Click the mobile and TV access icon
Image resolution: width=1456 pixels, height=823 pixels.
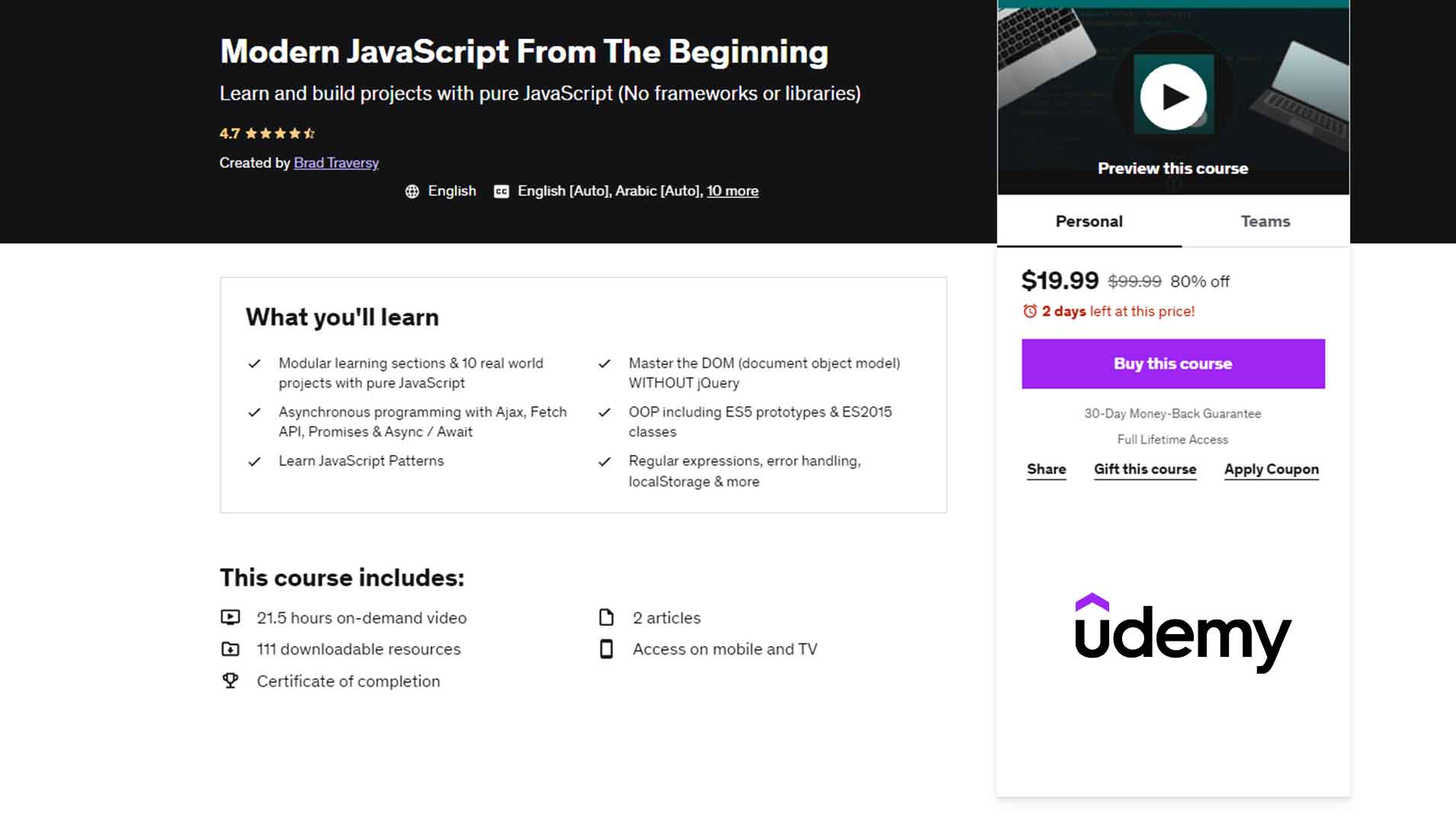point(606,648)
